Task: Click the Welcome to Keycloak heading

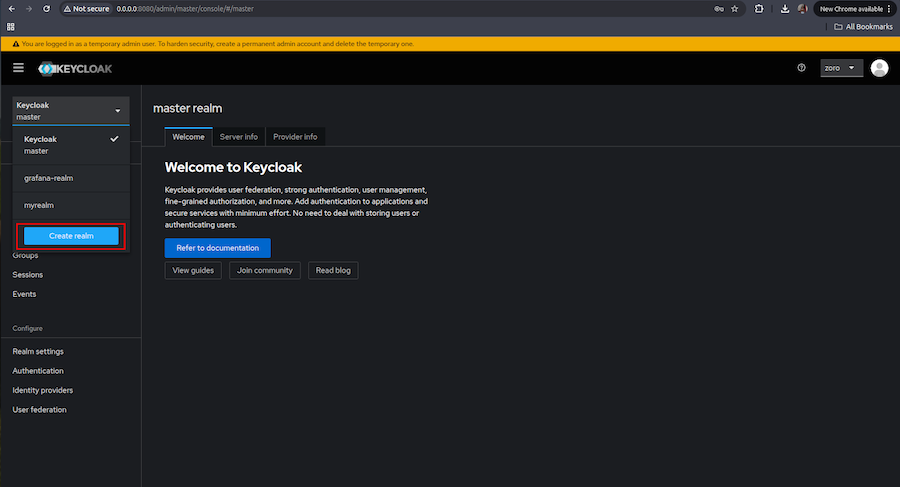Action: click(233, 167)
